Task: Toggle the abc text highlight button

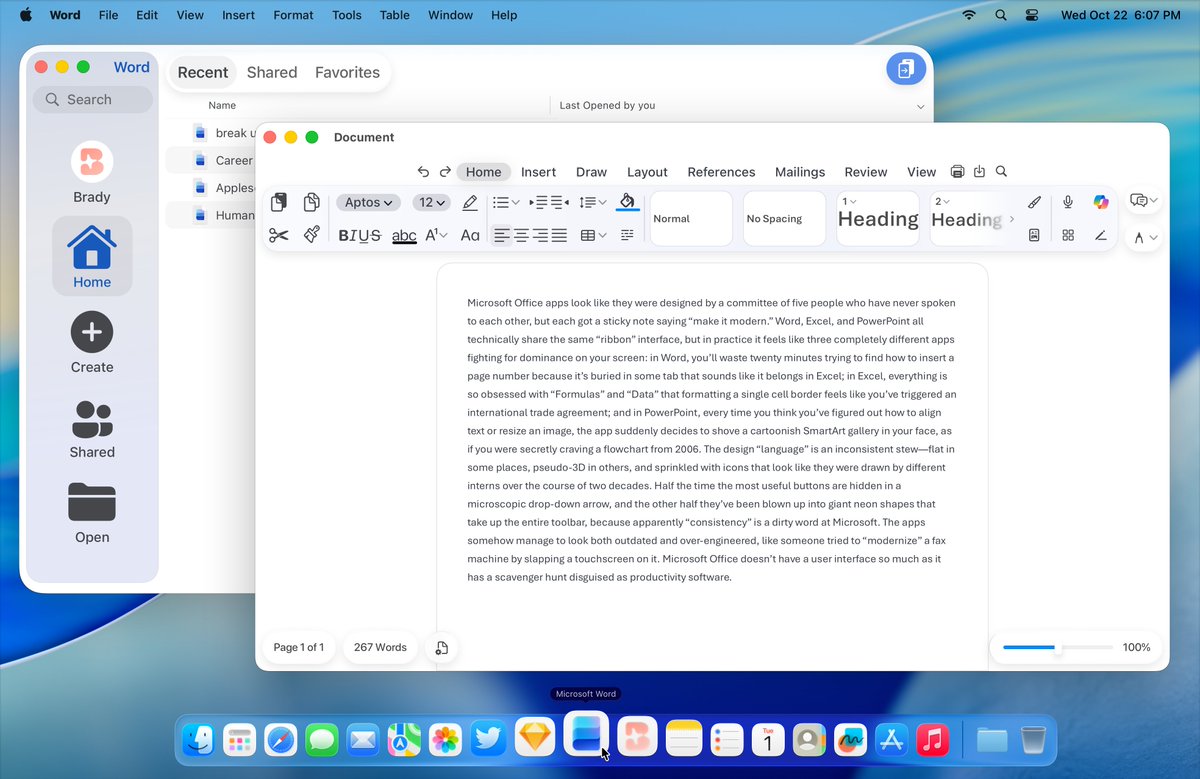Action: click(404, 236)
